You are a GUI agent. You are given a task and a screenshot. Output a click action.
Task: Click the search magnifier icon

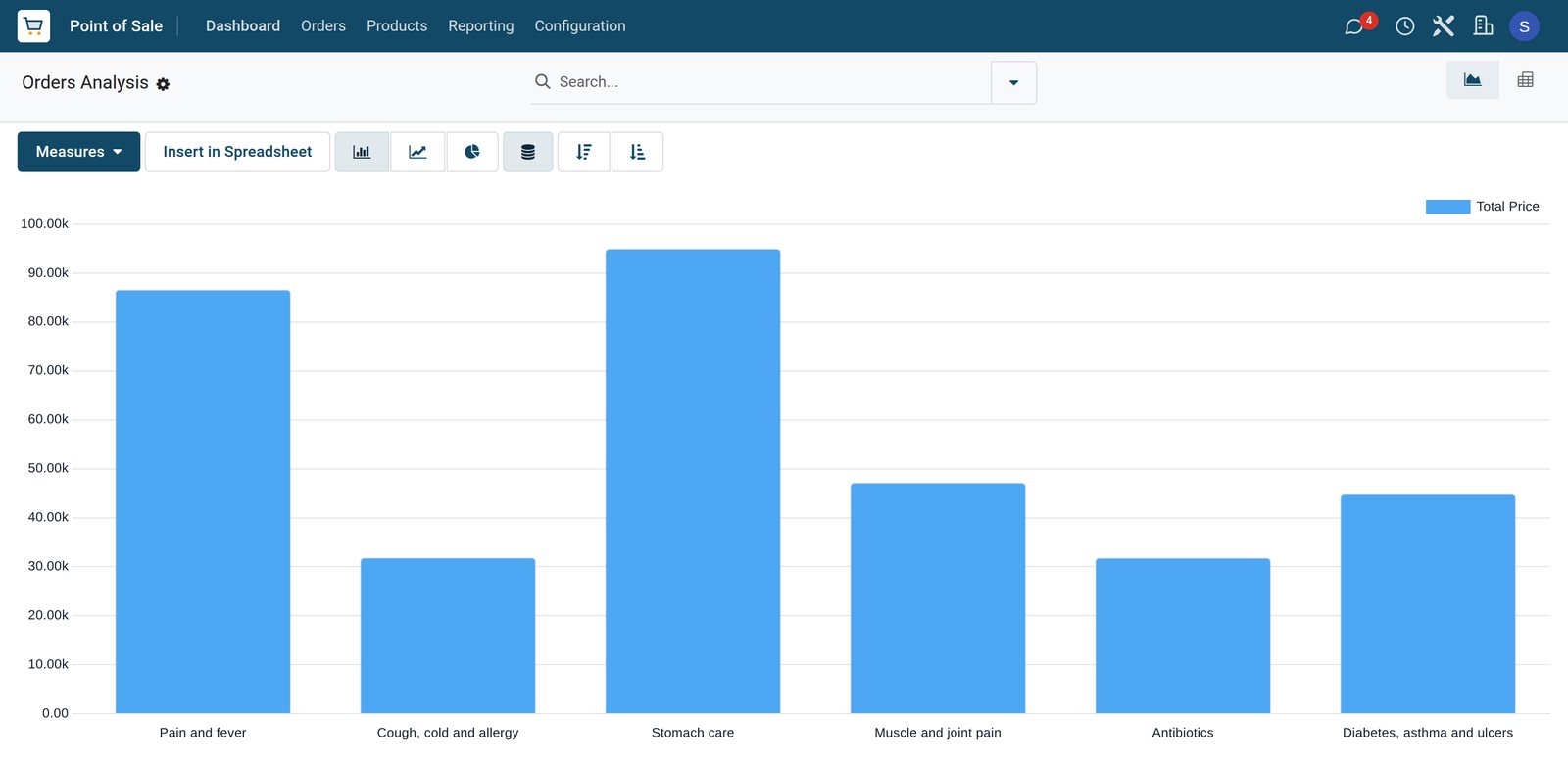[x=542, y=81]
